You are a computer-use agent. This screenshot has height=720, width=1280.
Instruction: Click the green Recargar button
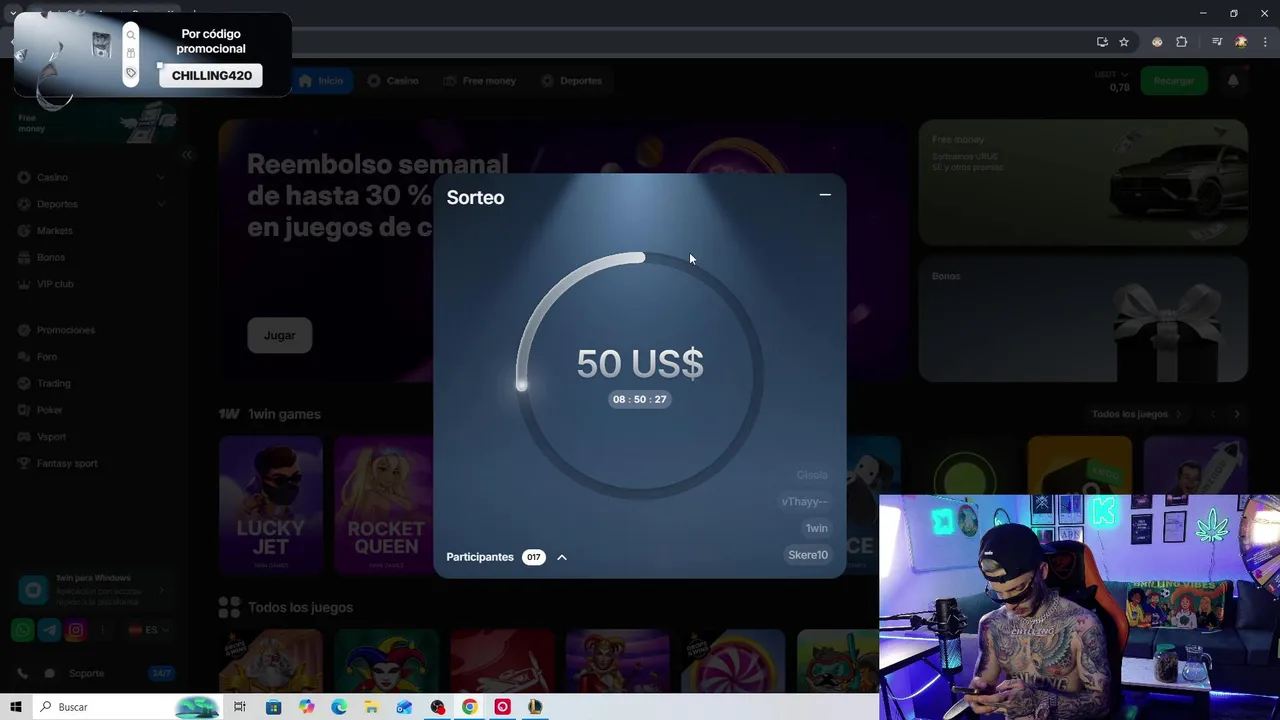coord(1174,80)
